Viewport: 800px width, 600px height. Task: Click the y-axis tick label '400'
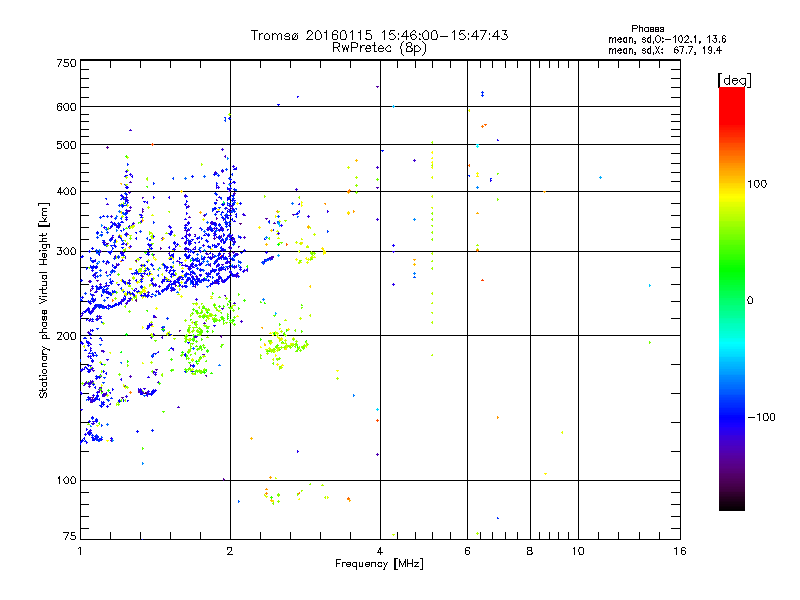point(66,191)
